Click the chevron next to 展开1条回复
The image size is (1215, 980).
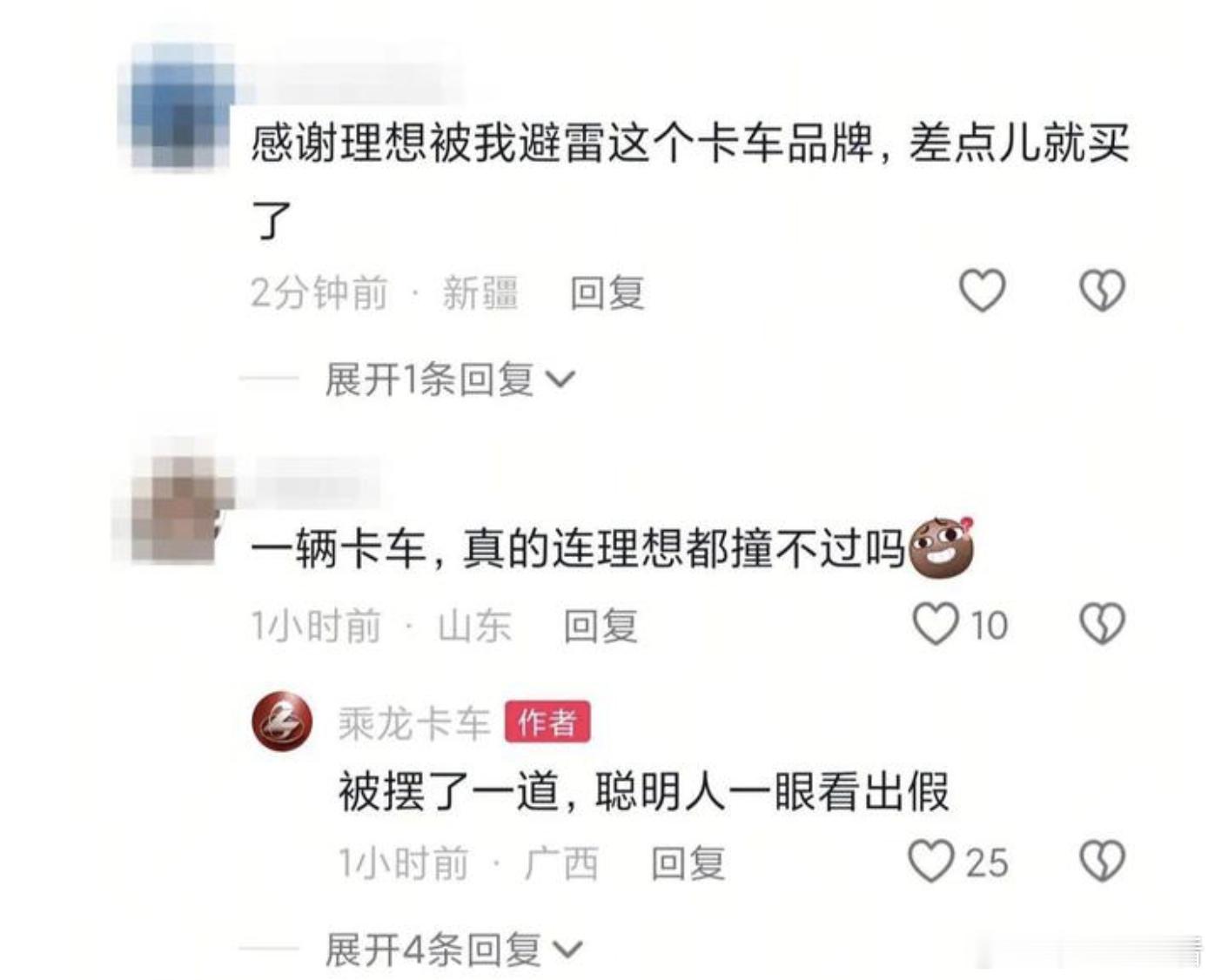point(560,380)
